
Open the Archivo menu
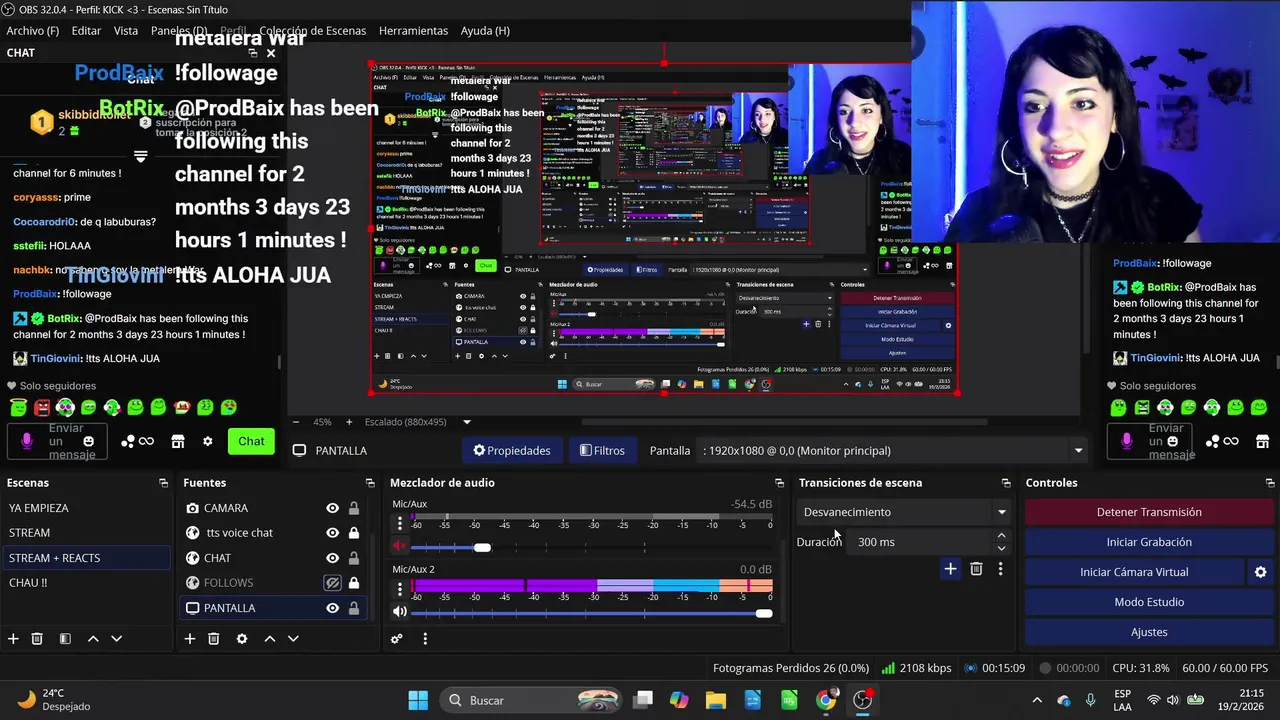click(32, 31)
